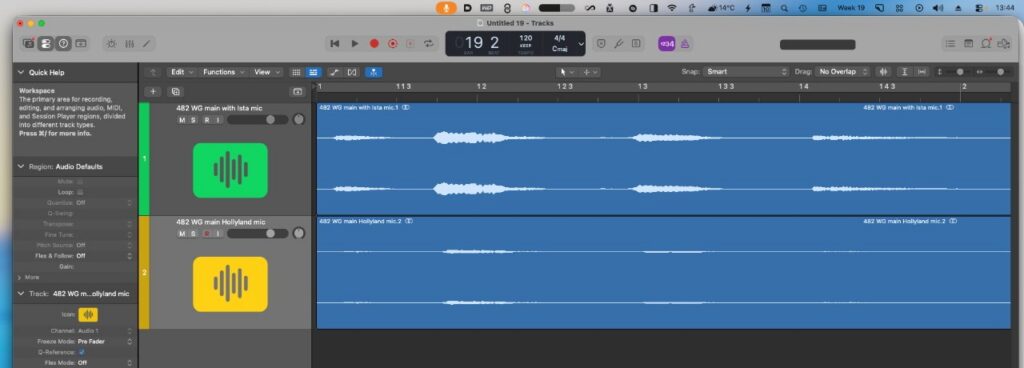Click the tuner fork icon

pos(618,44)
